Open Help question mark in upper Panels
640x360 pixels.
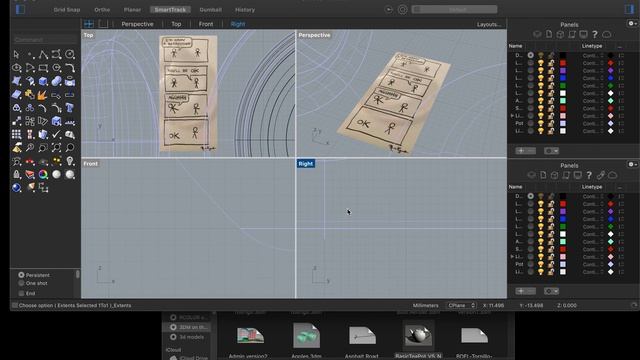[595, 34]
